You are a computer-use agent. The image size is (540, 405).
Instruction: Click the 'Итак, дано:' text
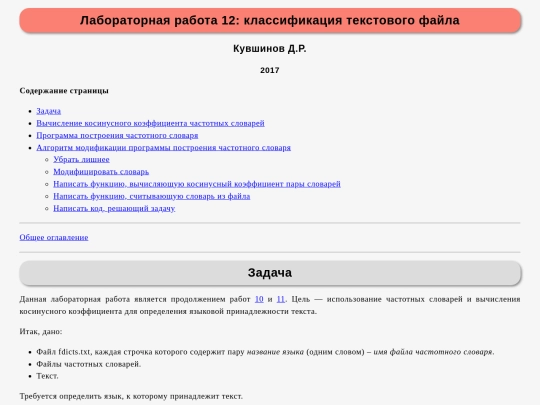pyautogui.click(x=41, y=331)
